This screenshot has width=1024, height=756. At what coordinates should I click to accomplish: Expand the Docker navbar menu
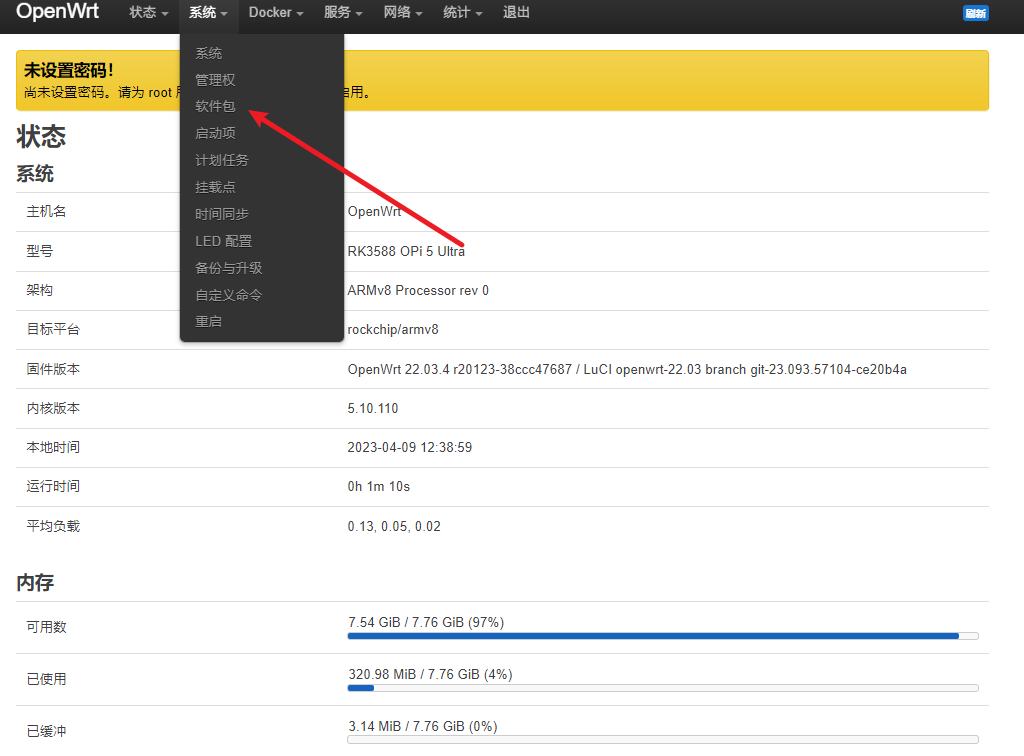(x=276, y=12)
